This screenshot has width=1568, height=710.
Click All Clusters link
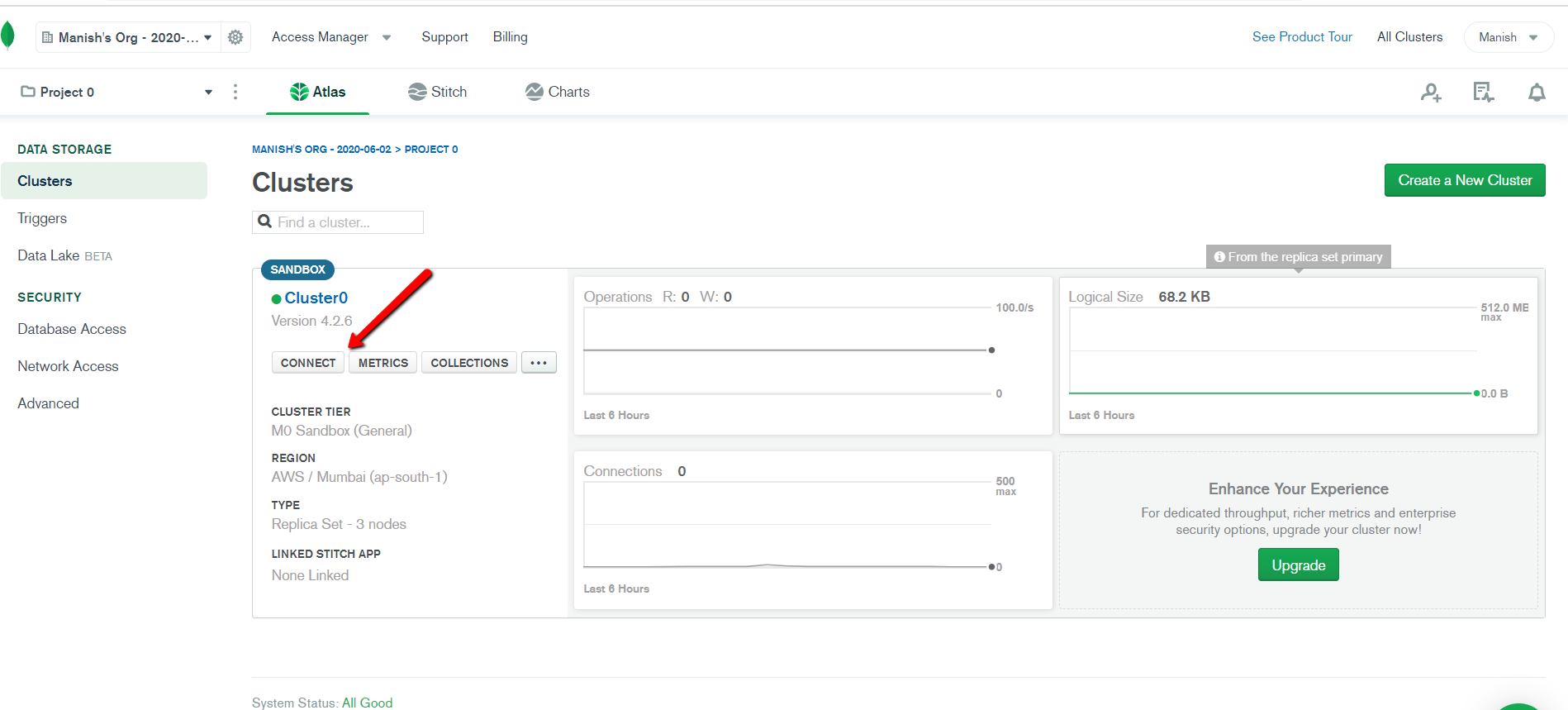pos(1409,37)
